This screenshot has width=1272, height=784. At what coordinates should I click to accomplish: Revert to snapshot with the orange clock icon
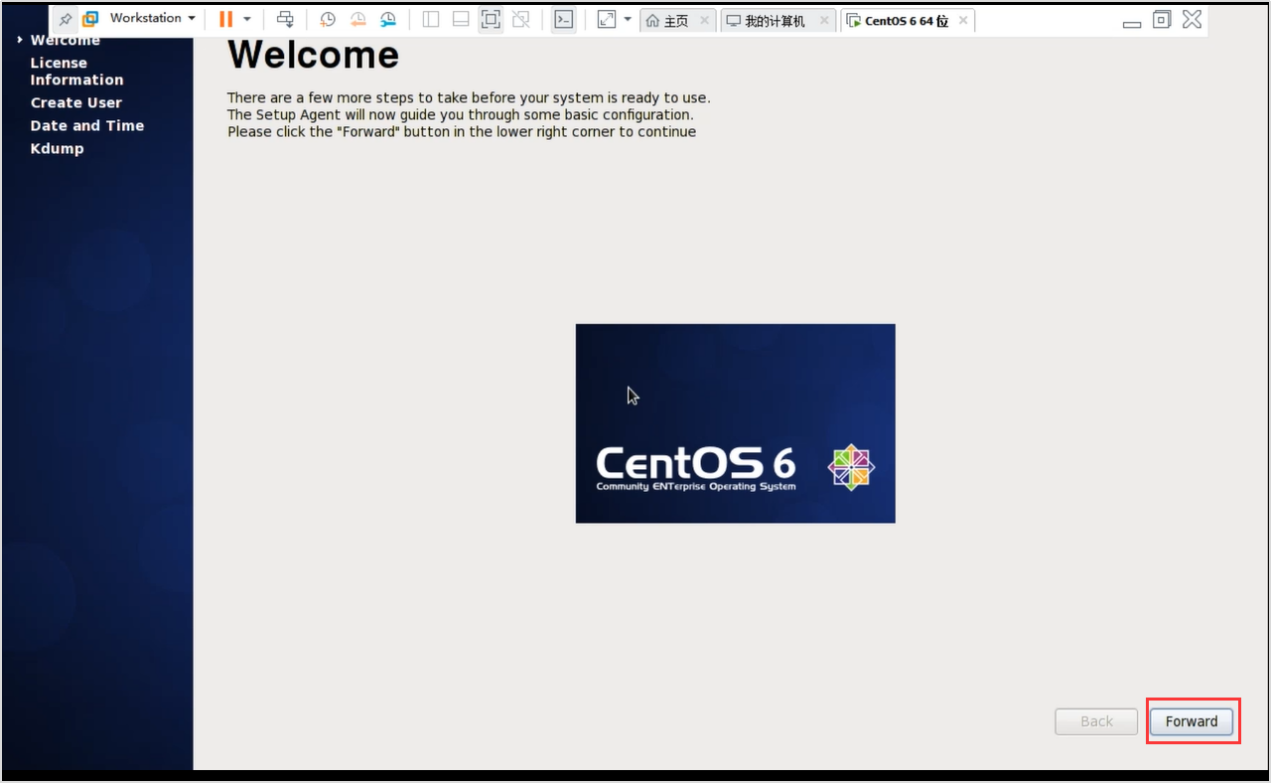point(357,19)
